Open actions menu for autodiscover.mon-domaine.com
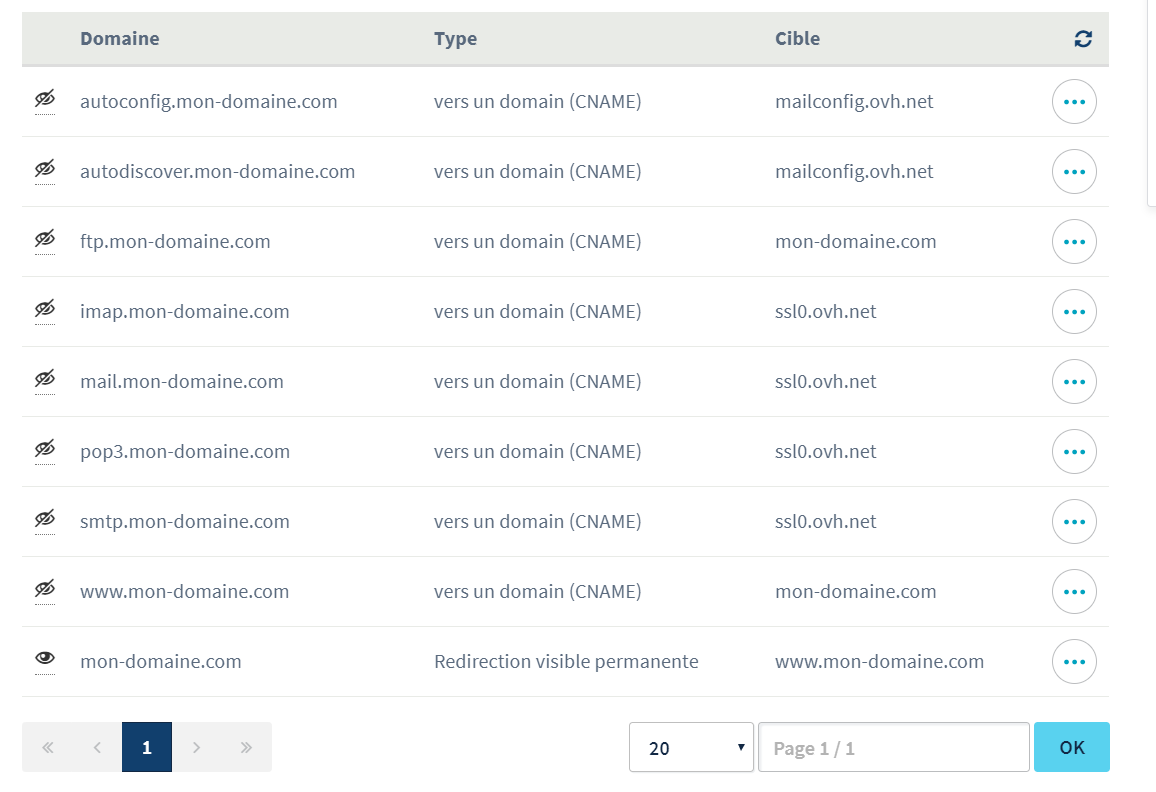The image size is (1156, 792). (1074, 172)
